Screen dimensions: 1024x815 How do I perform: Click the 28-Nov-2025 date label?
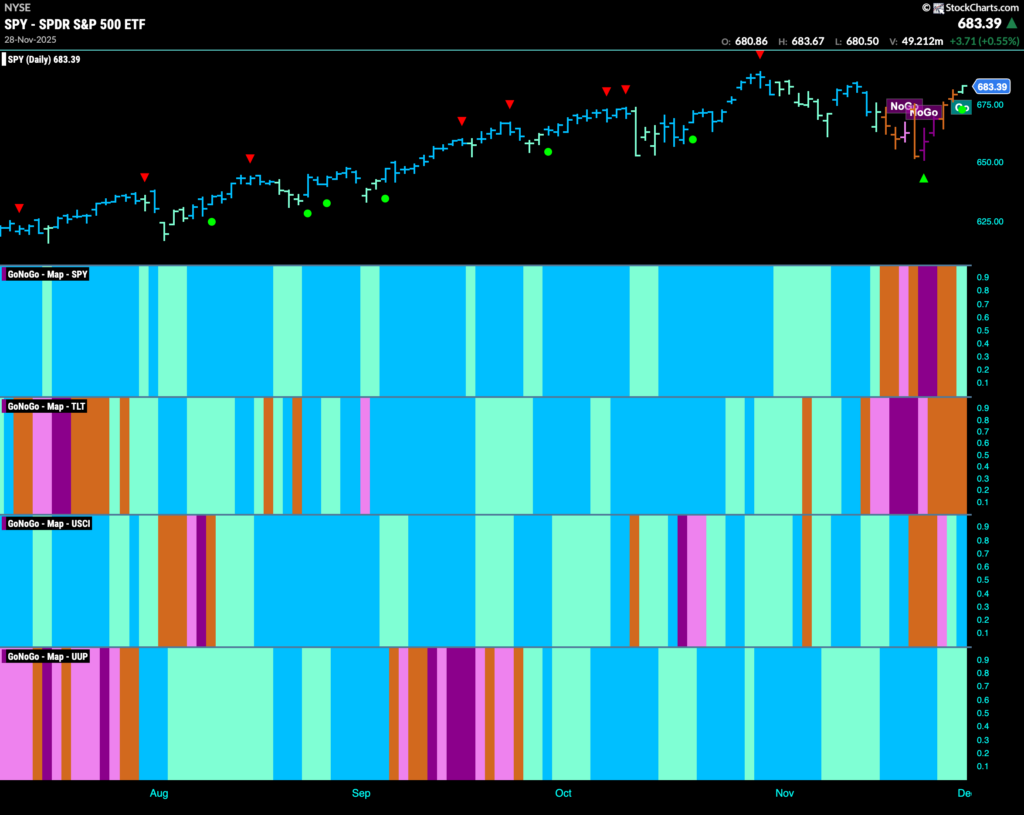30,40
